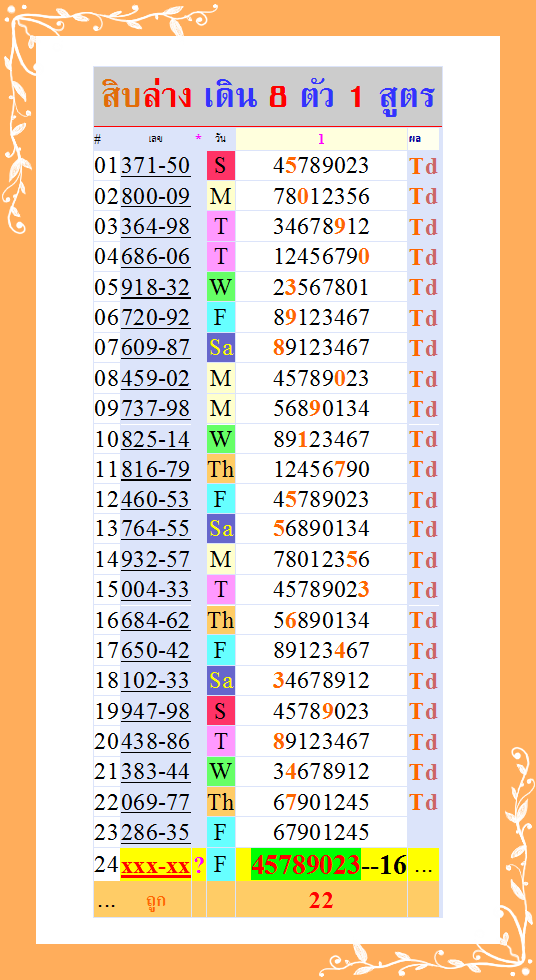Click the green W day cell in row 05
Image resolution: width=536 pixels, height=980 pixels.
(x=221, y=287)
